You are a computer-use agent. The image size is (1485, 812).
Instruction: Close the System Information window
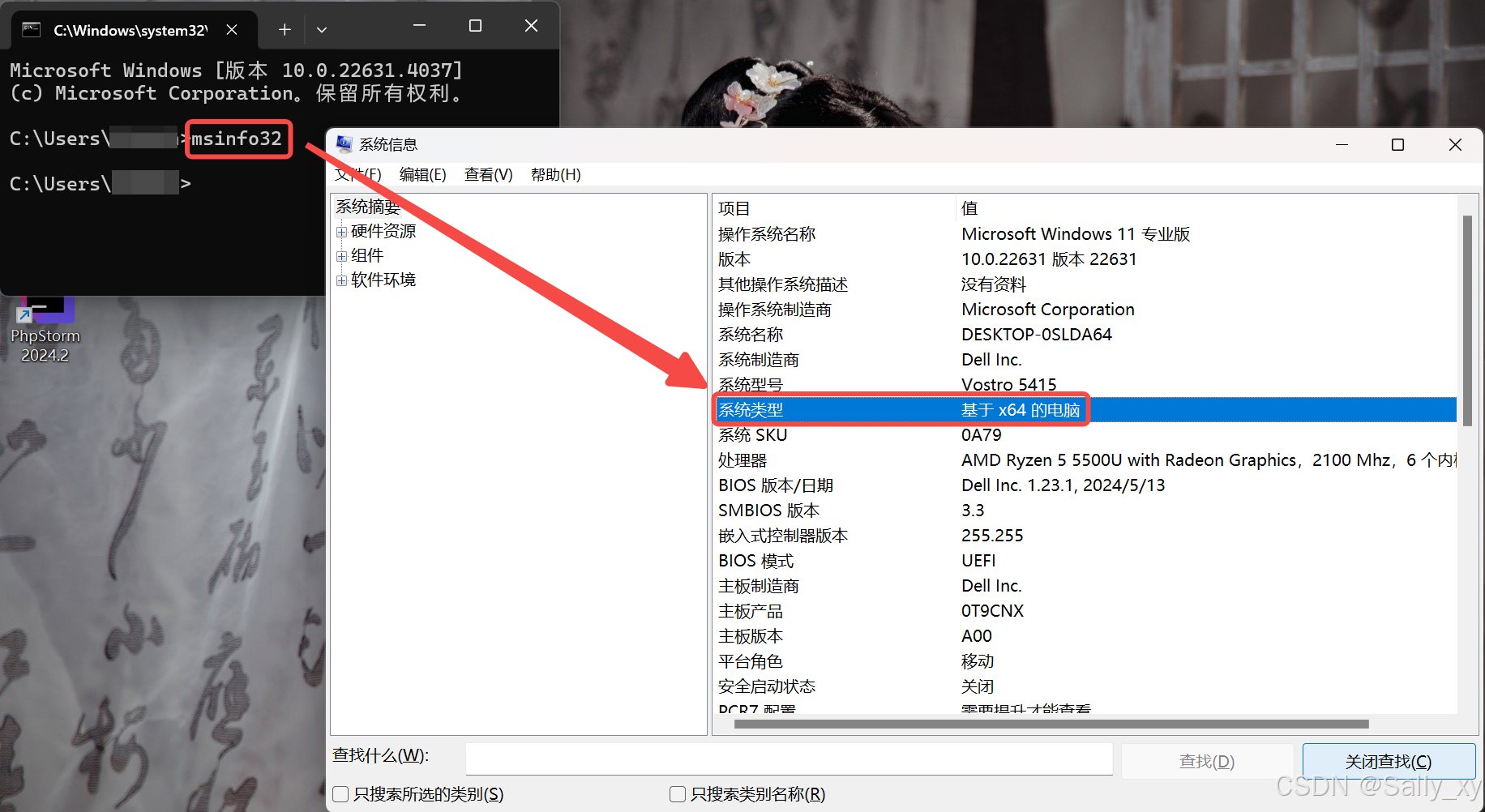(x=1455, y=144)
